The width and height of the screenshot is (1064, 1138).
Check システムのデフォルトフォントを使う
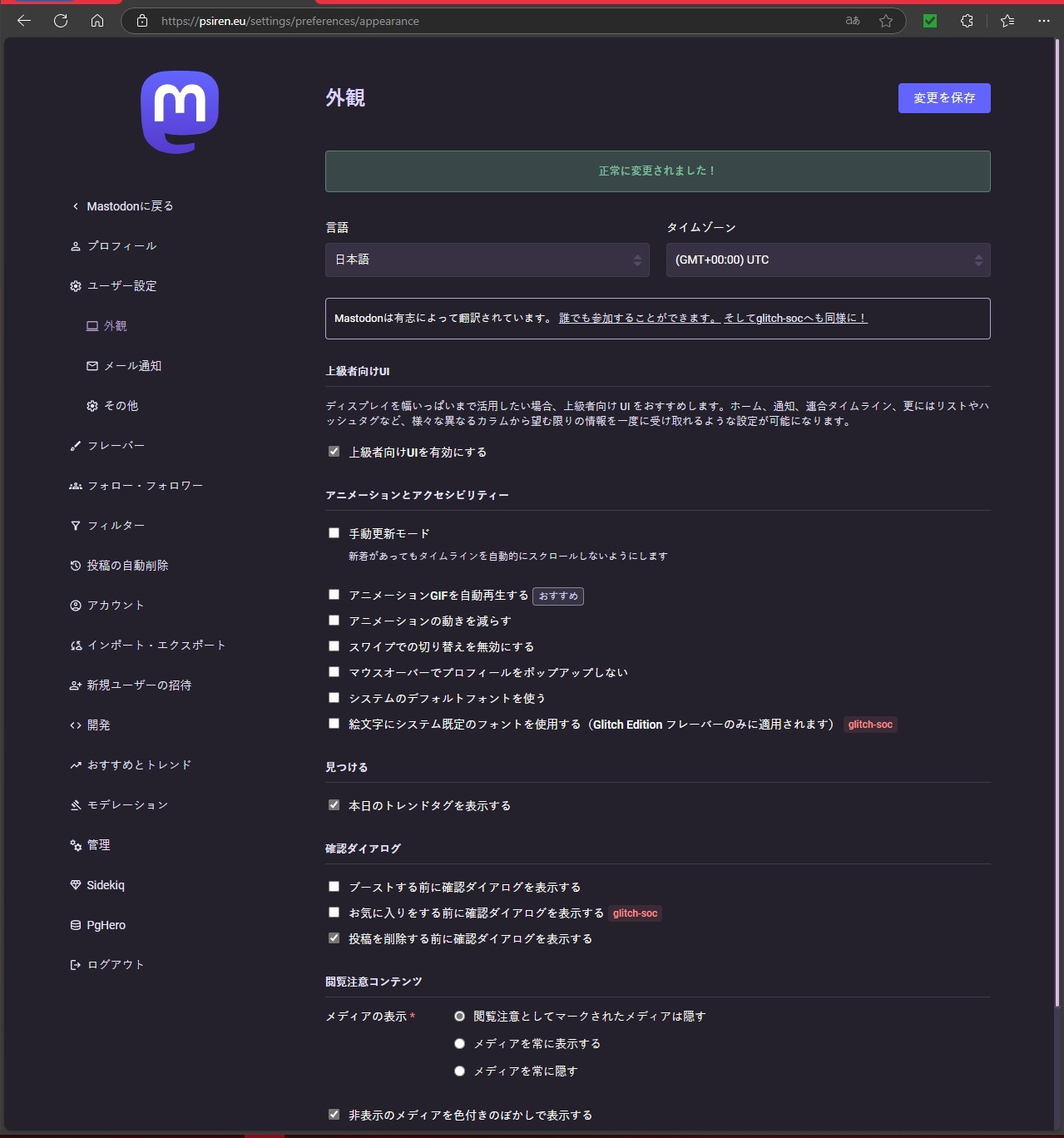[334, 698]
